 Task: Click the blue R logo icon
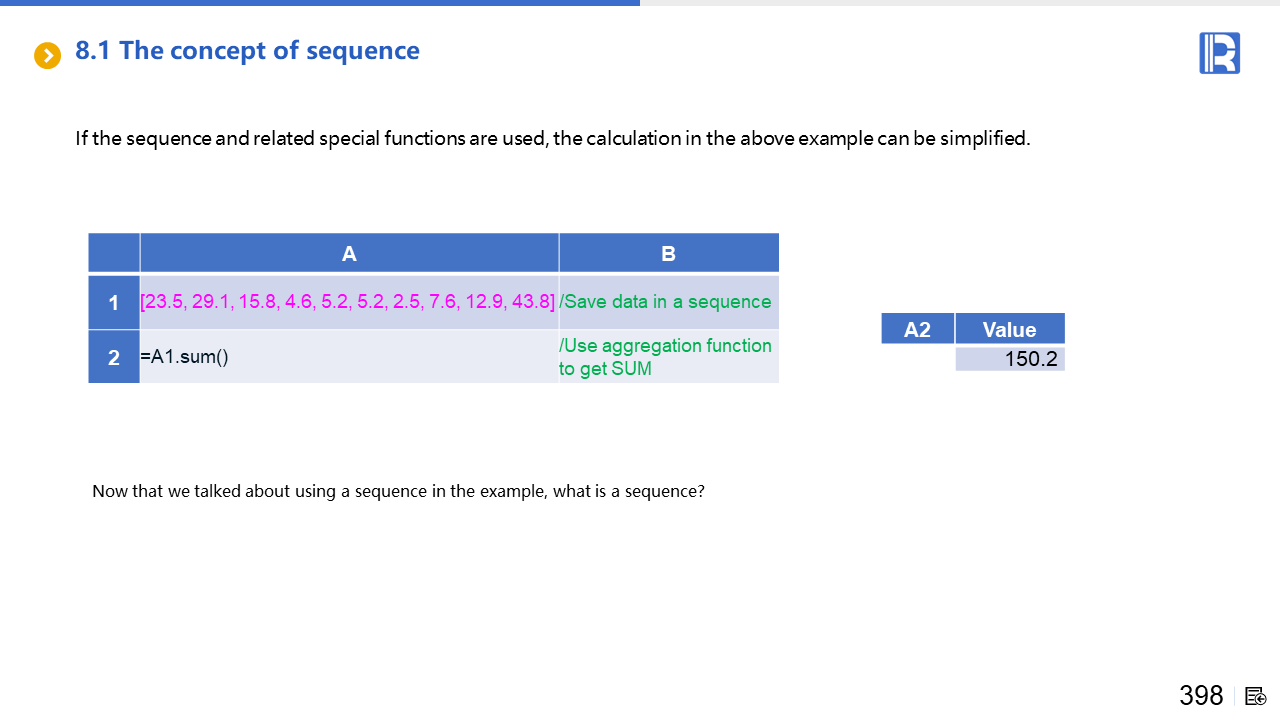pos(1219,53)
